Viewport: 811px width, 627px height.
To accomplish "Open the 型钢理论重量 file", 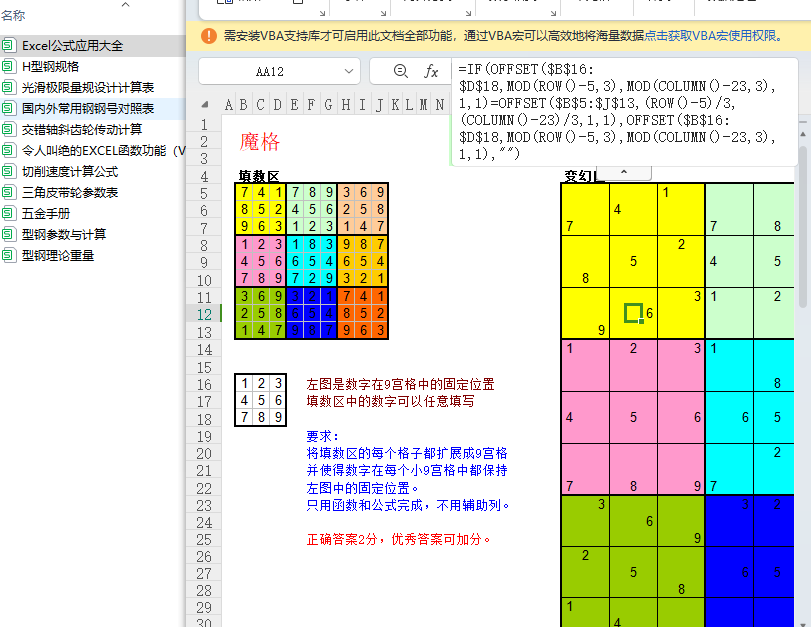I will [58, 256].
